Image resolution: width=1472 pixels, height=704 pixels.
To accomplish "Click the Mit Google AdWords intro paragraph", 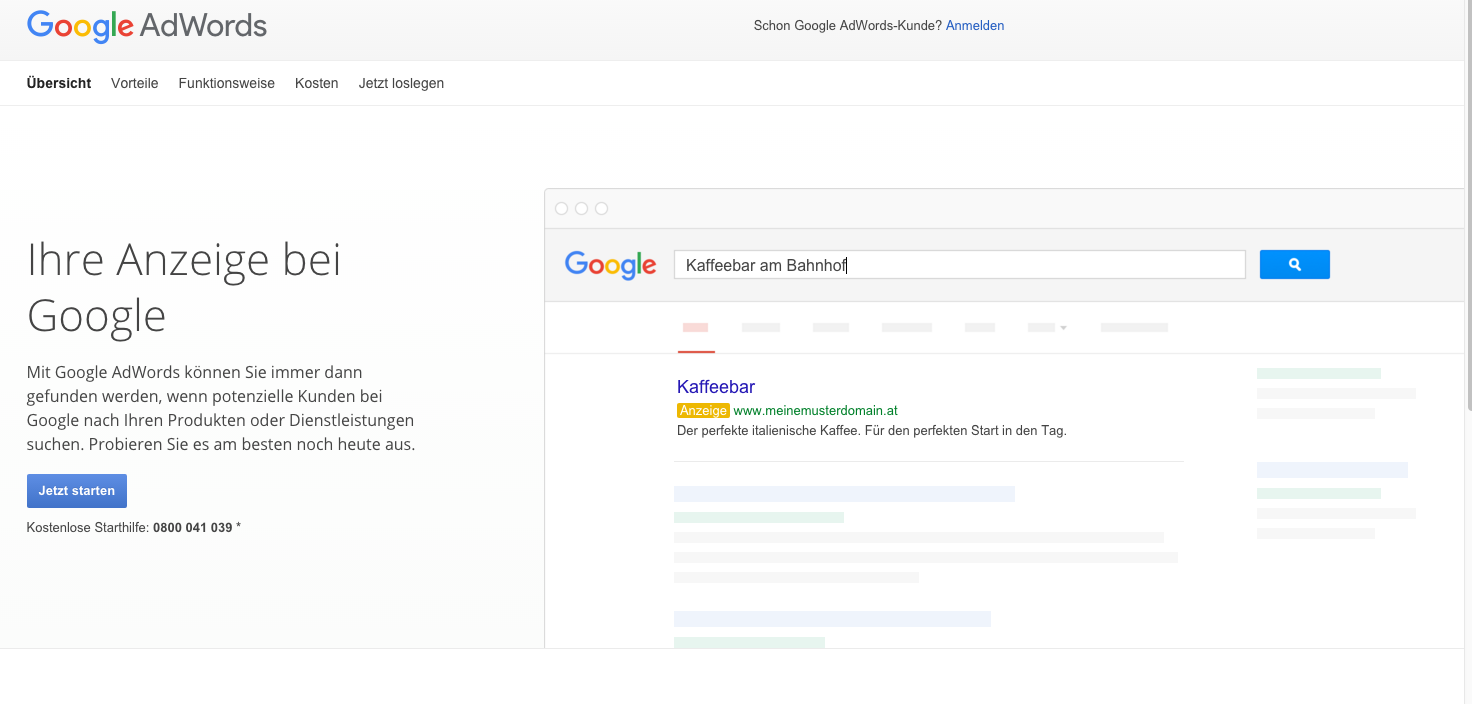I will (221, 408).
